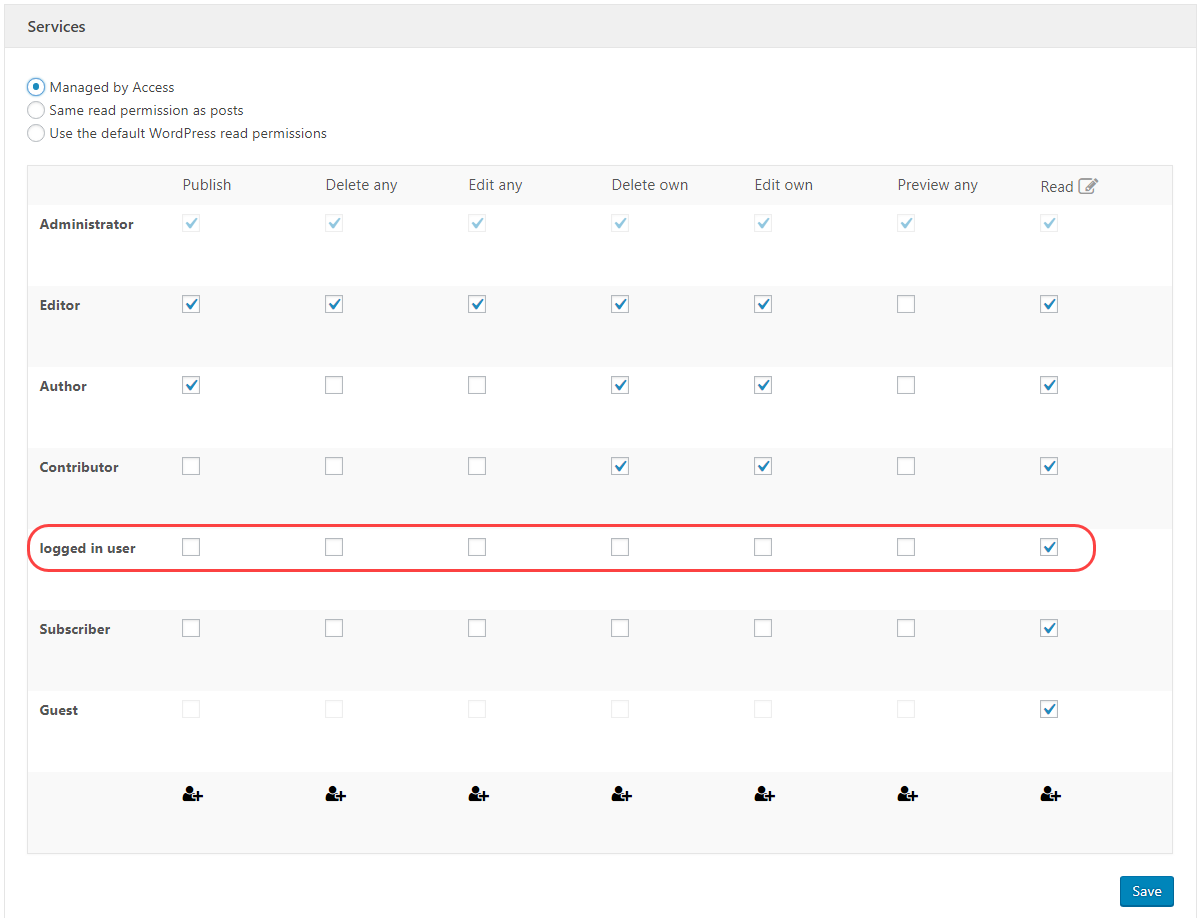Click the Author role label
The width and height of the screenshot is (1200, 918).
[63, 386]
